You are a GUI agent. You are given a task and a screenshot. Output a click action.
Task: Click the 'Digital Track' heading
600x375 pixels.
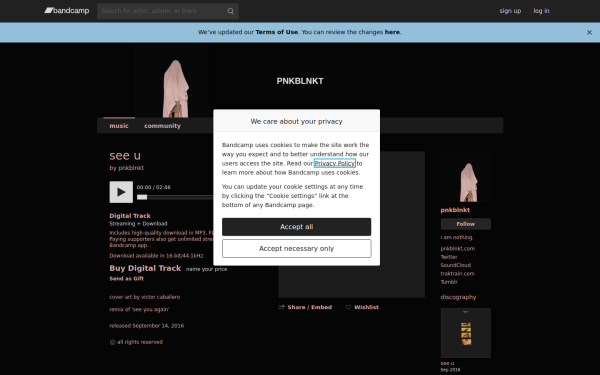[130, 216]
